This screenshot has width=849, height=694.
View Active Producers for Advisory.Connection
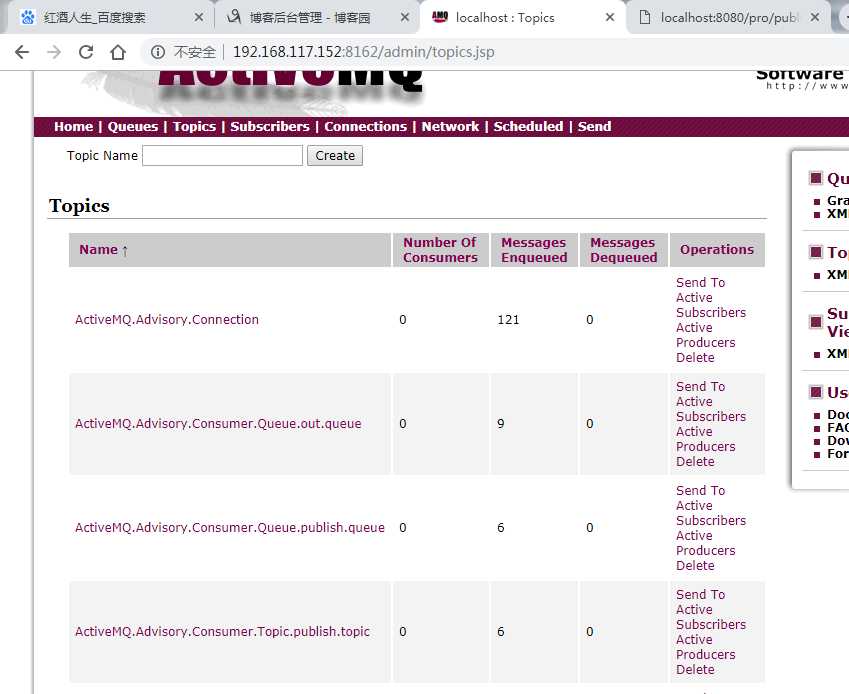tap(706, 335)
